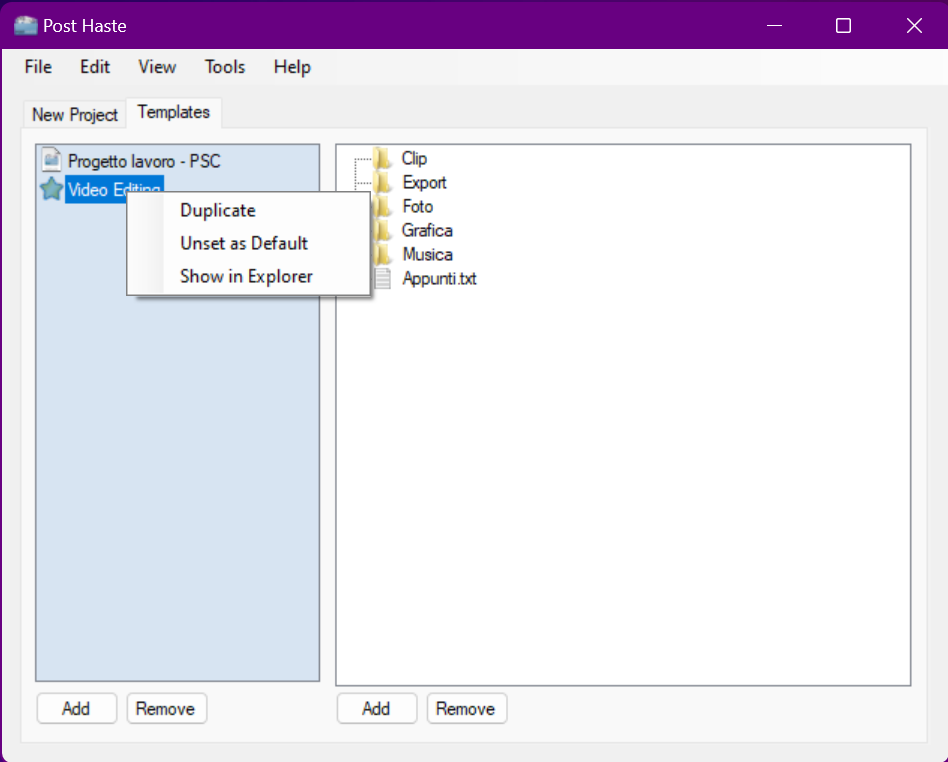This screenshot has height=762, width=948.
Task: Open the Help menu
Action: [292, 67]
